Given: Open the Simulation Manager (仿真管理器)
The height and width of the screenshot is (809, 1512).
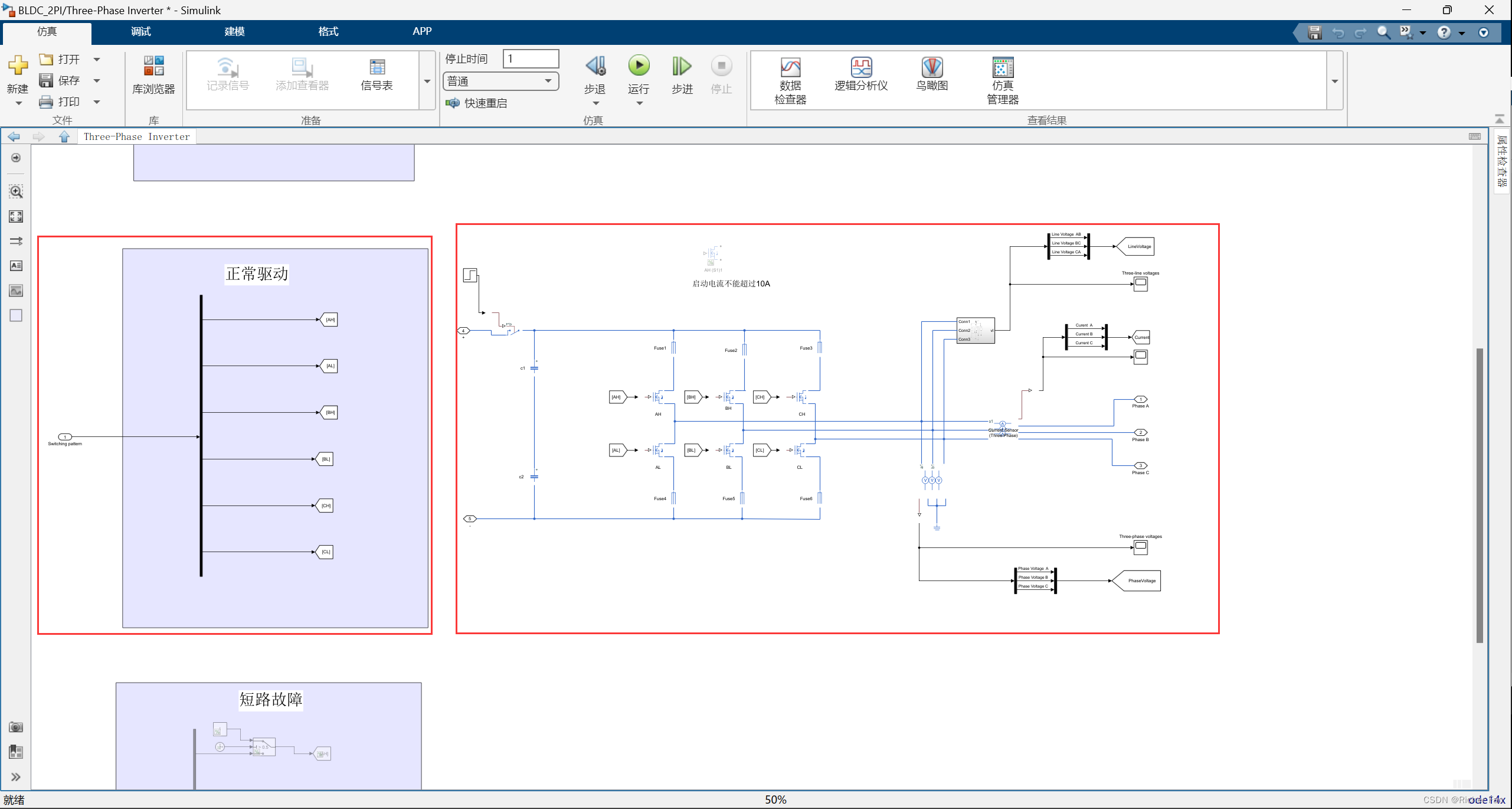Looking at the screenshot, I should (x=1003, y=68).
